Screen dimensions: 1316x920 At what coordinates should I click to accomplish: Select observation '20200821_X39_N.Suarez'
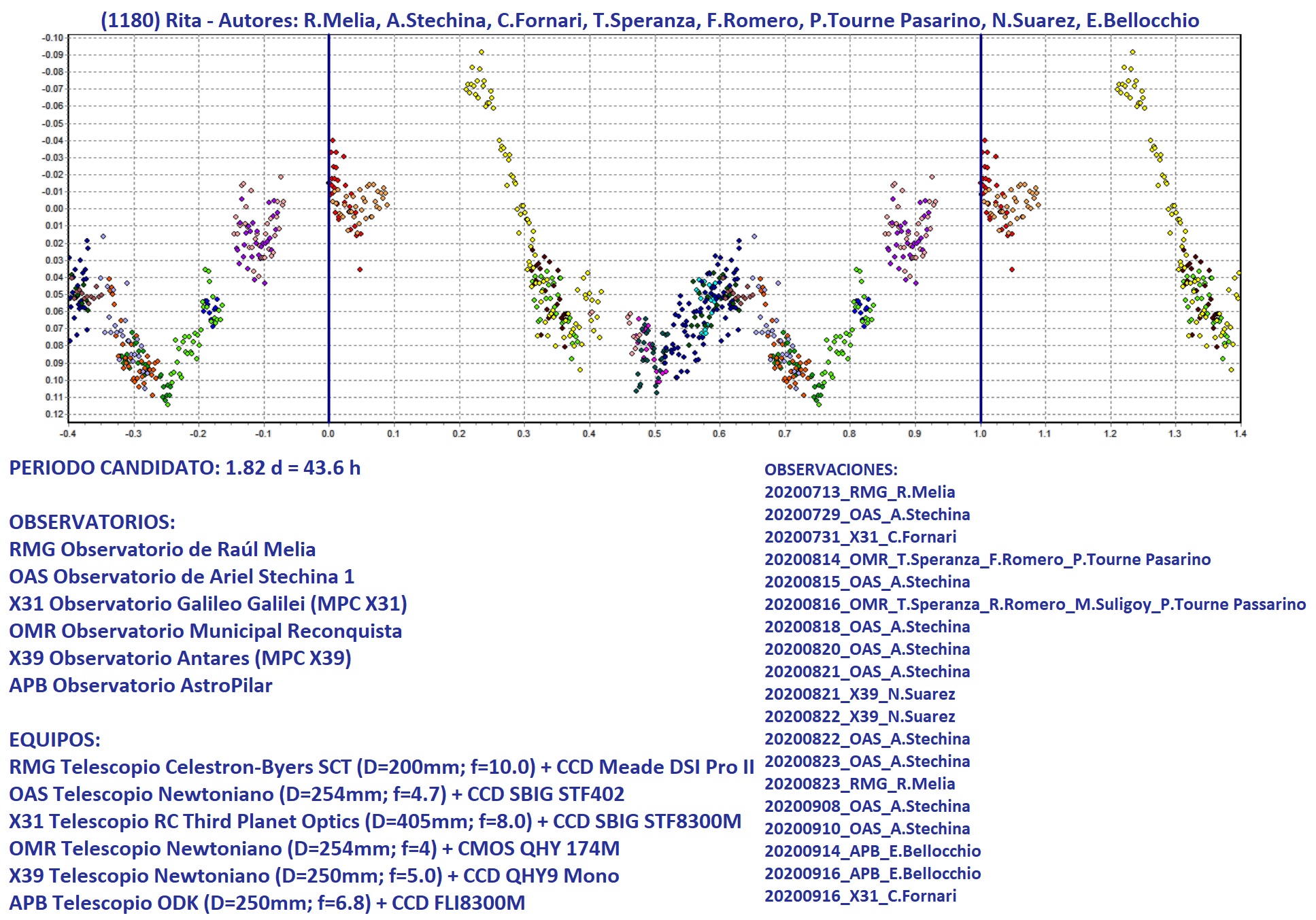click(859, 694)
